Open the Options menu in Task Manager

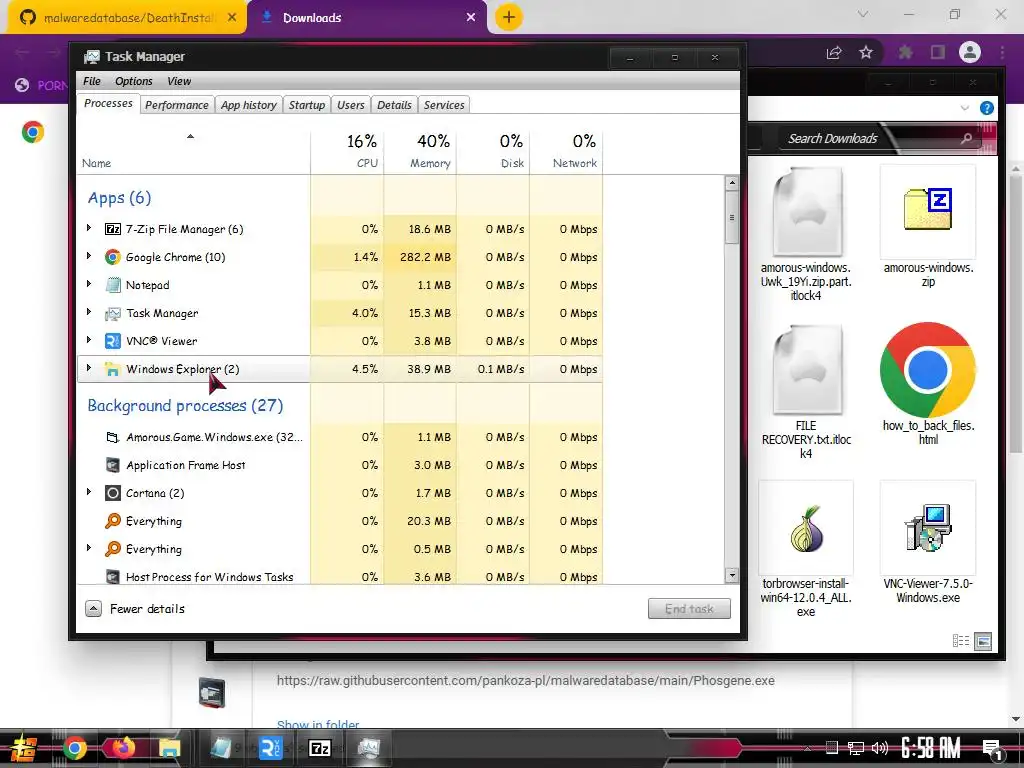point(133,81)
